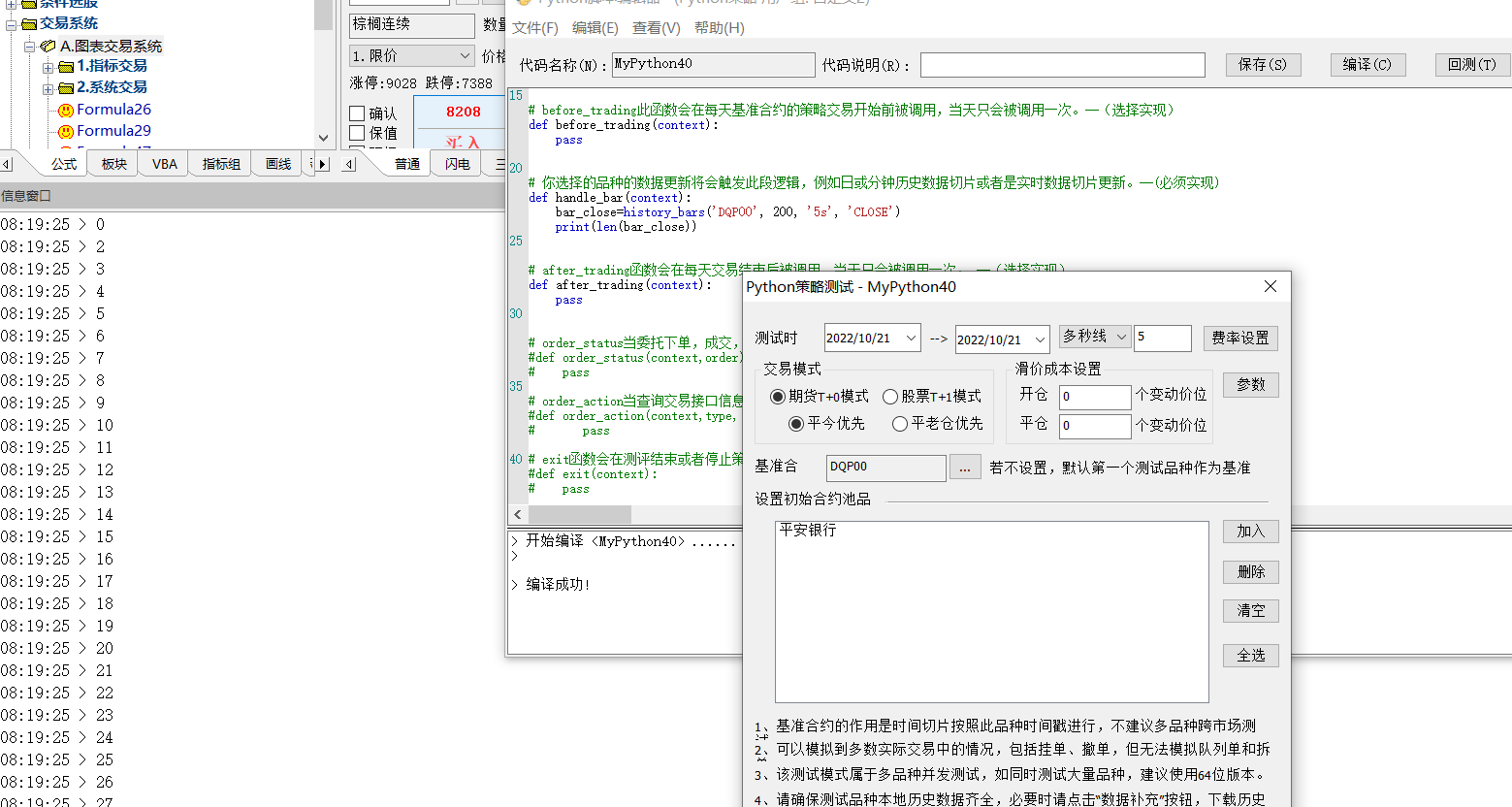Choose 平老仓优先 radio option
1512x807 pixels.
[900, 424]
